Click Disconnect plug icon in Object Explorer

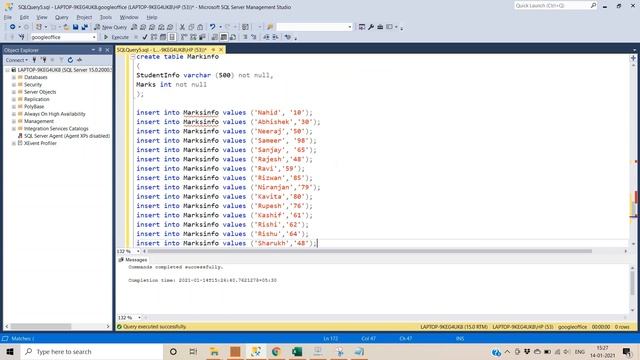[x=44, y=60]
